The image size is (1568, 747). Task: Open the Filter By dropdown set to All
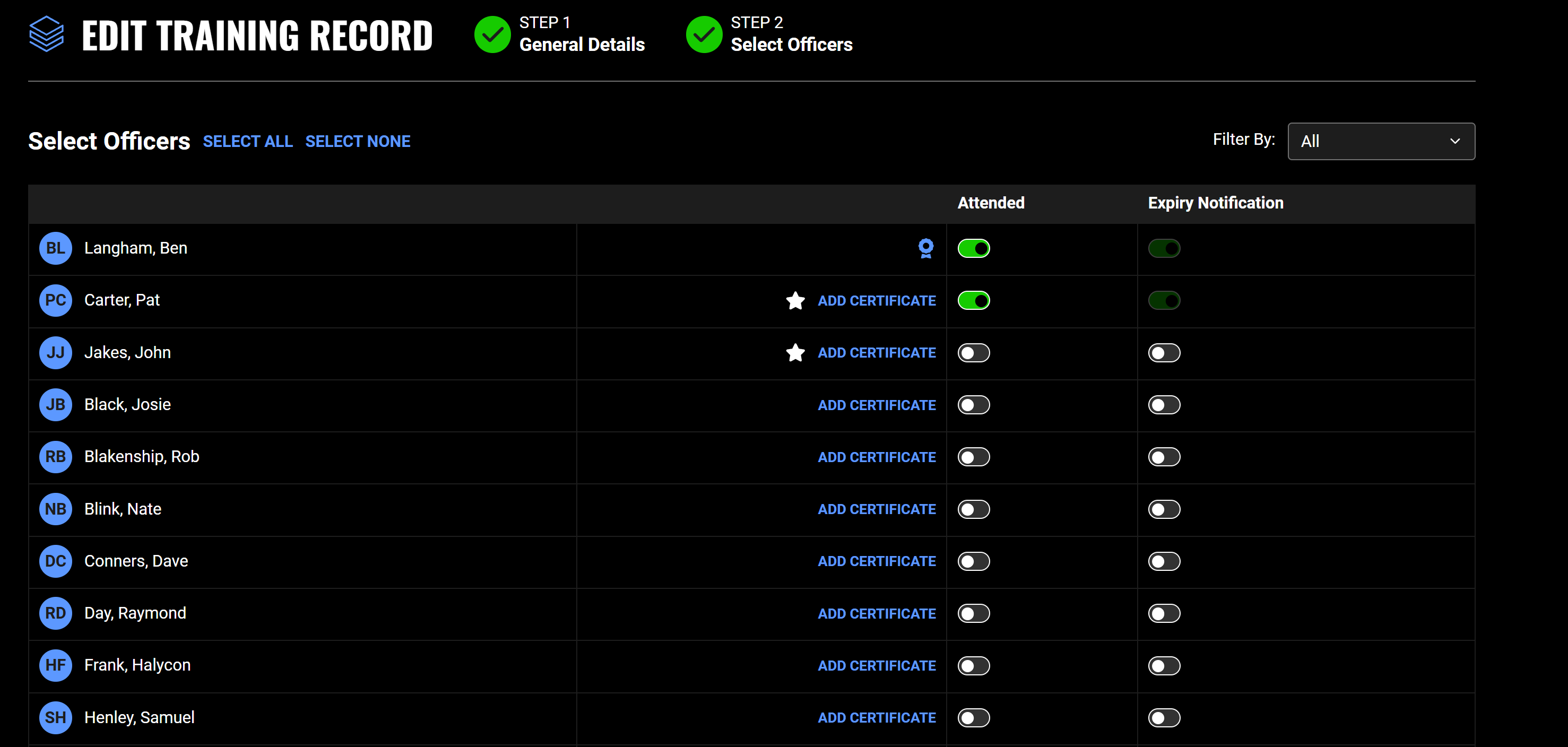tap(1381, 141)
